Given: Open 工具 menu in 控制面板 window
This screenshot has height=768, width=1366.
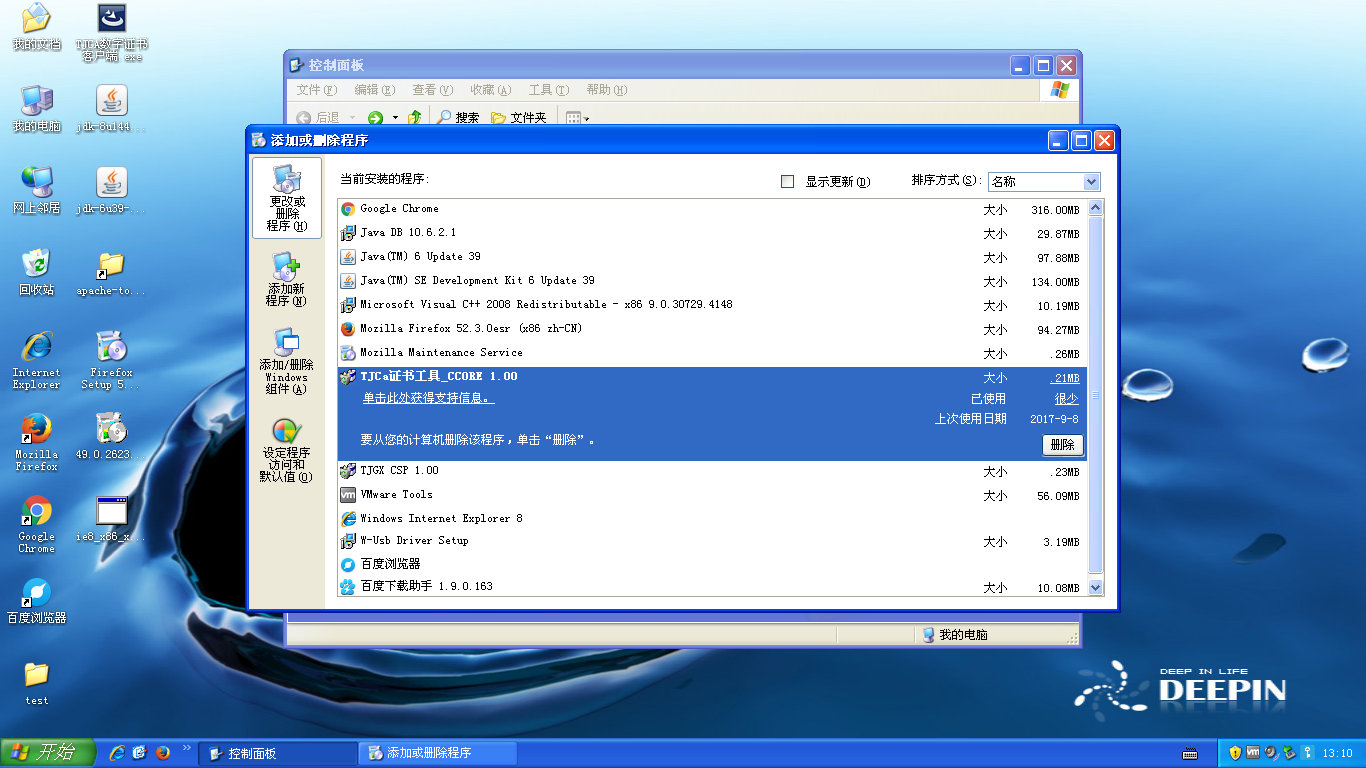Looking at the screenshot, I should coord(548,90).
